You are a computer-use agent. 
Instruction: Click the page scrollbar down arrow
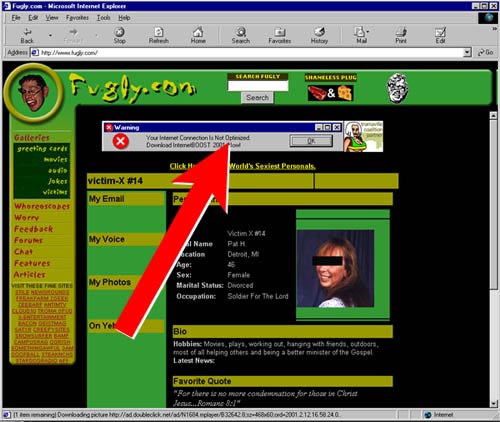tap(493, 403)
